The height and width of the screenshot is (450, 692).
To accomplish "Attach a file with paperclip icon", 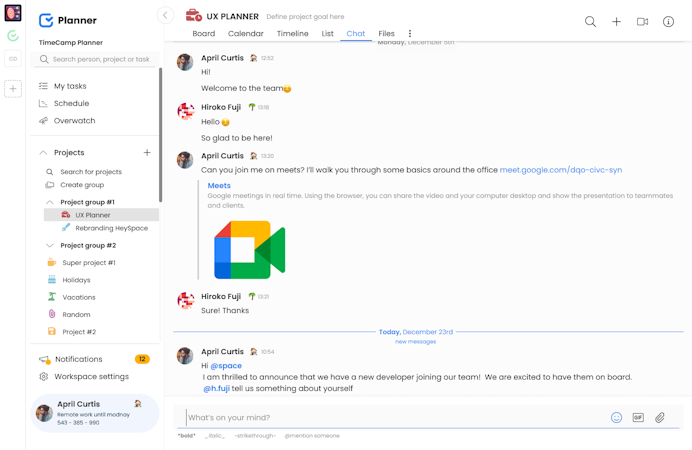I will click(x=660, y=417).
